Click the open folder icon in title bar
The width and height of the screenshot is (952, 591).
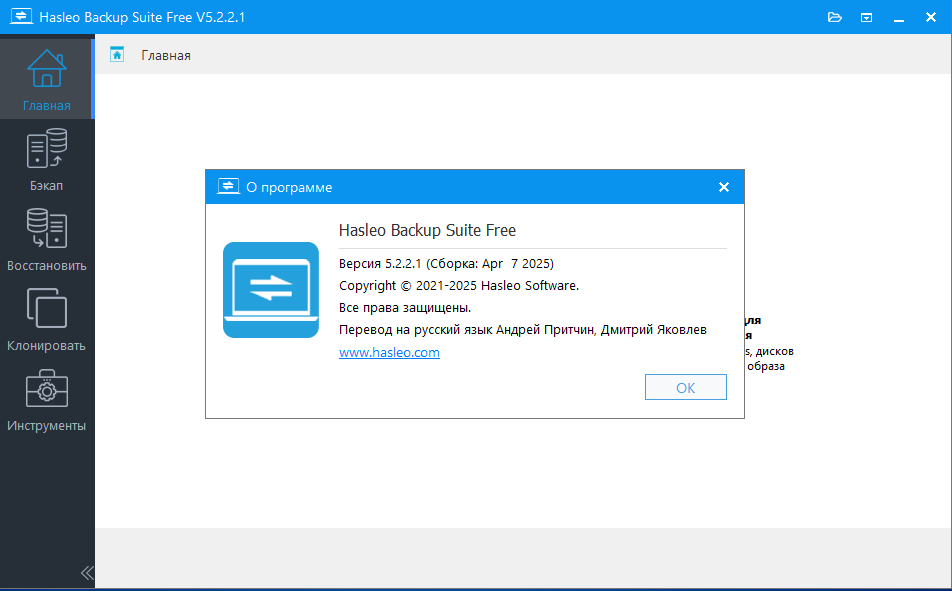(836, 17)
